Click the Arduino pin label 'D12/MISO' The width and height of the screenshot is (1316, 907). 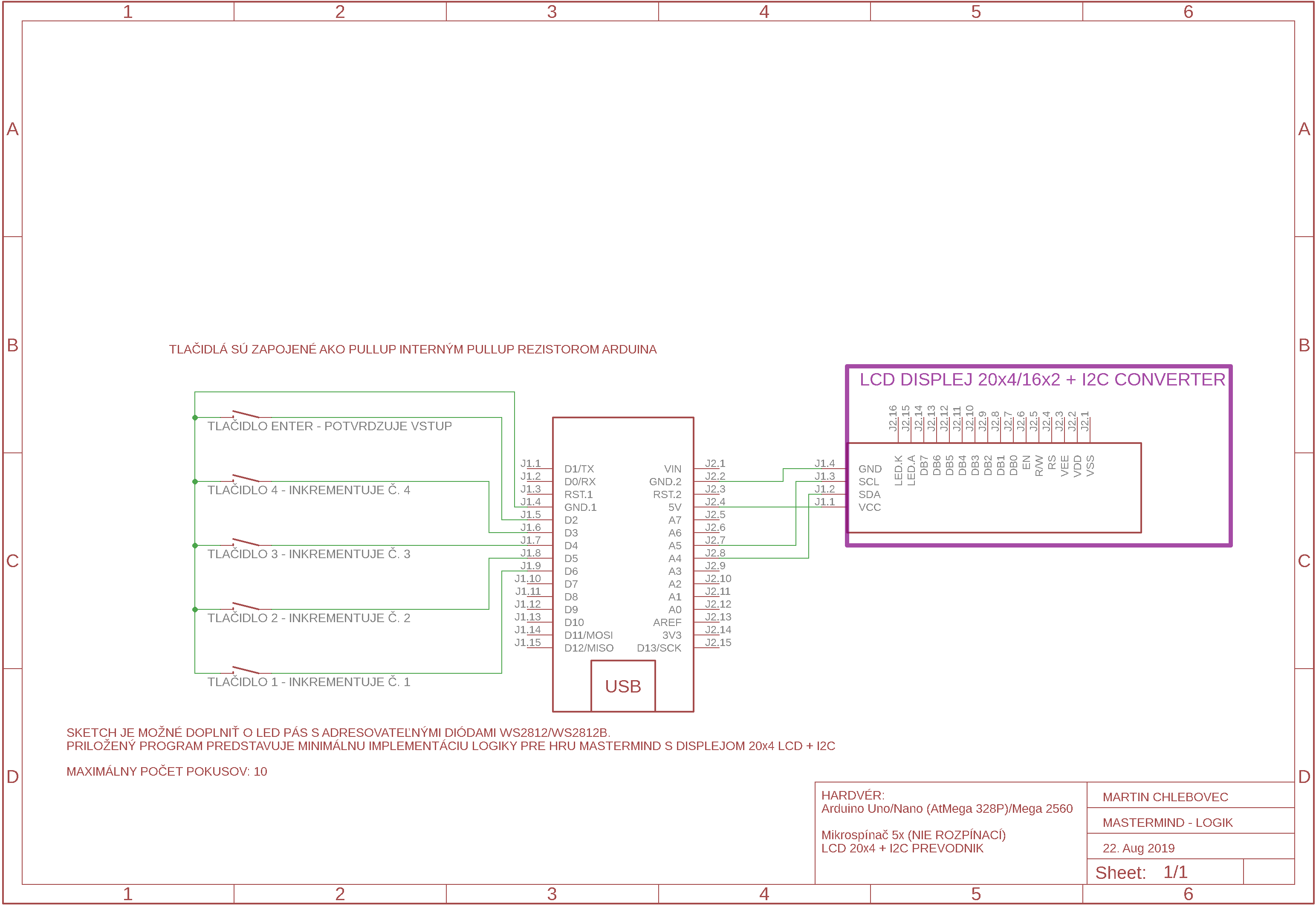588,648
